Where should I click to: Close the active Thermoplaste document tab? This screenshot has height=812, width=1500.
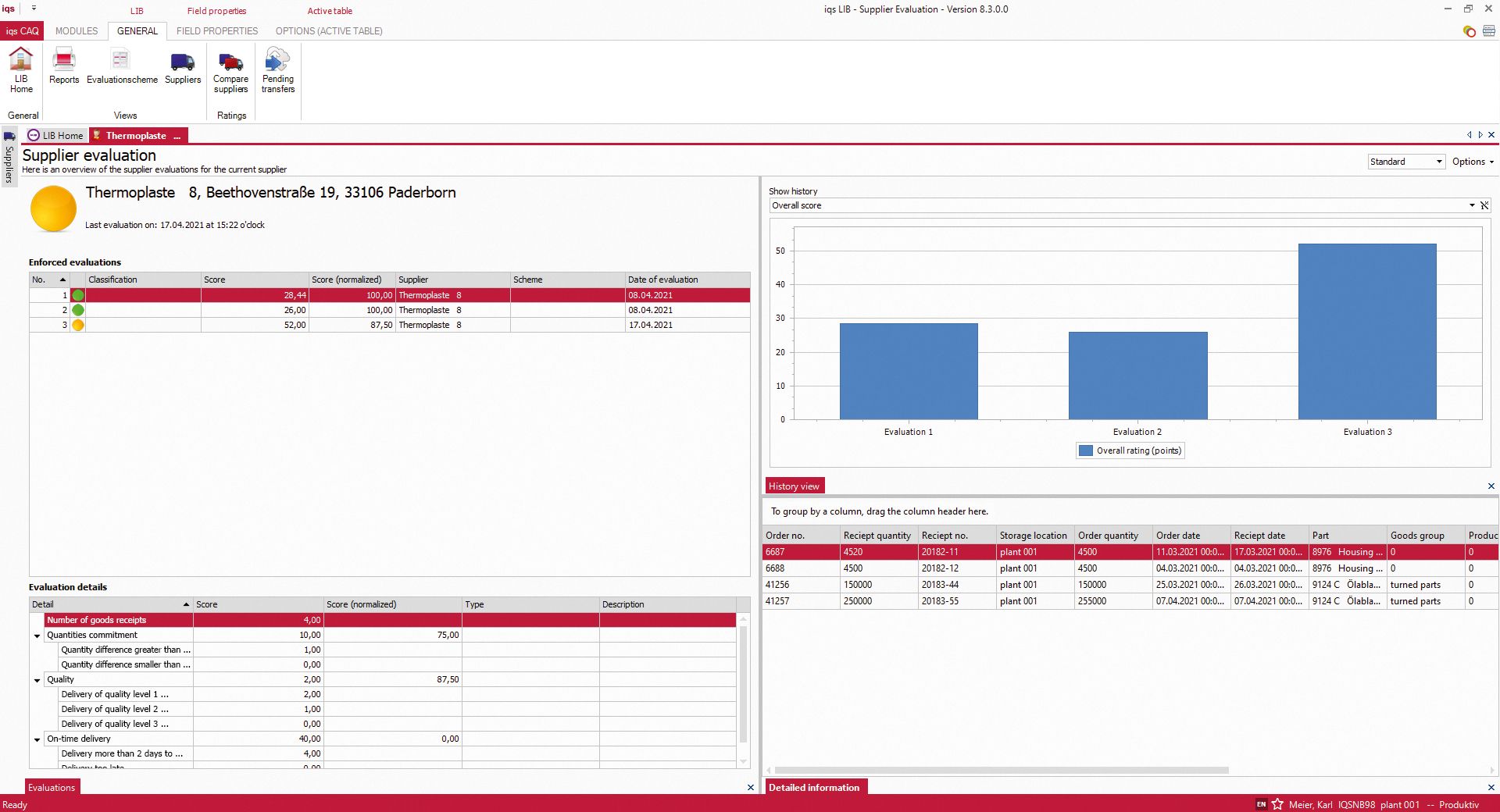(x=1491, y=135)
